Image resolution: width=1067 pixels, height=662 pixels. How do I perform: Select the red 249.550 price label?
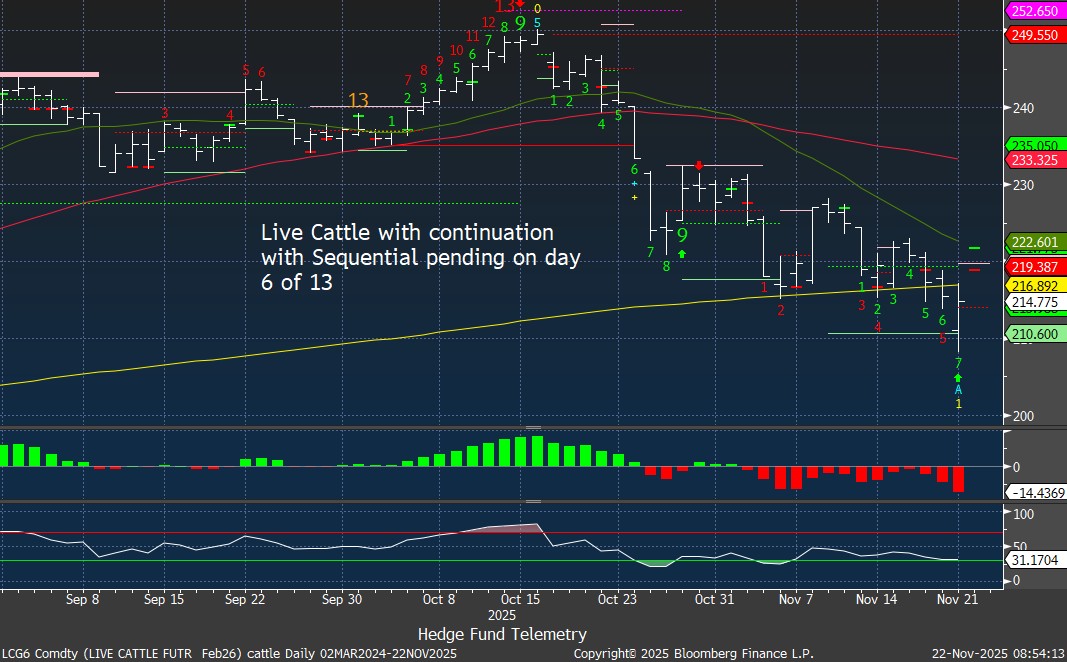pyautogui.click(x=1035, y=34)
